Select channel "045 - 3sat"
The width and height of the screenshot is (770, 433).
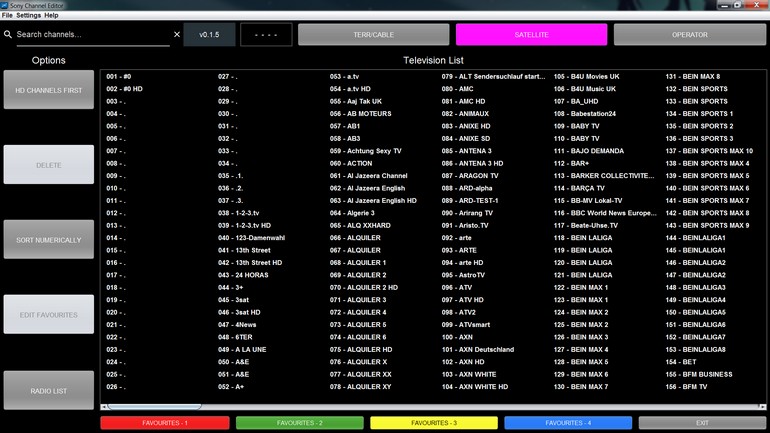click(233, 300)
